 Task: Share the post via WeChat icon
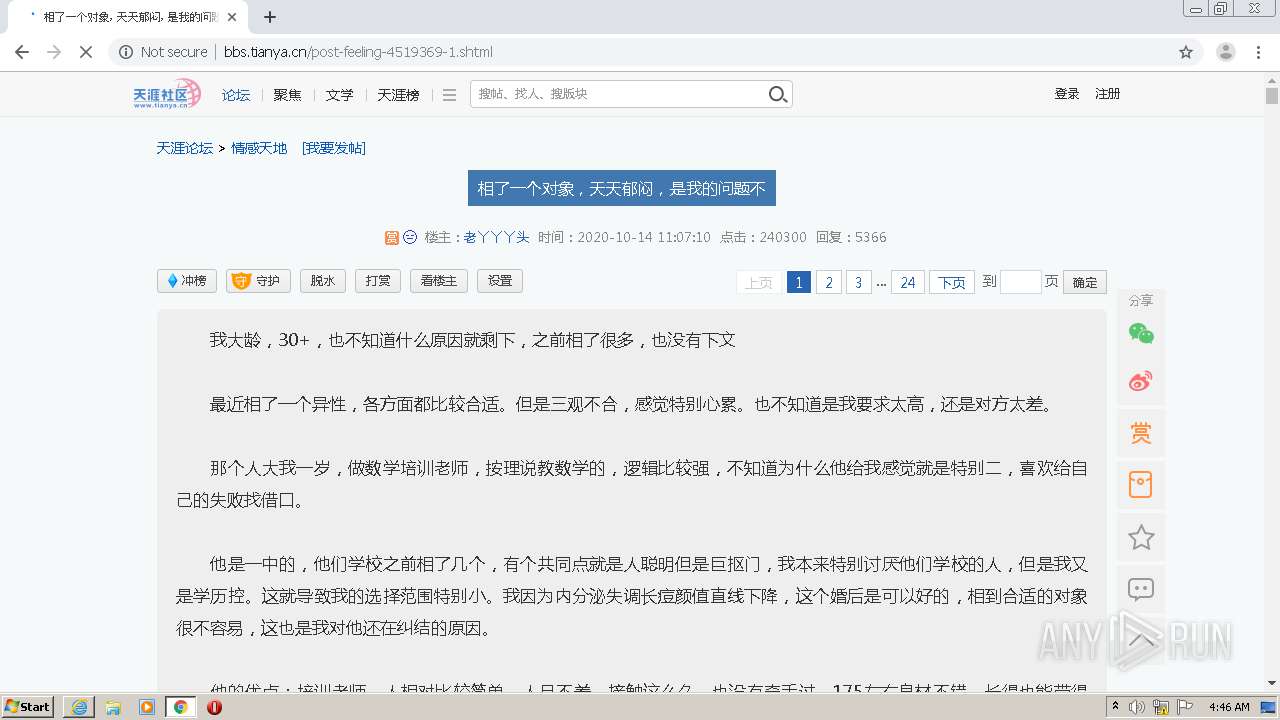tap(1141, 333)
